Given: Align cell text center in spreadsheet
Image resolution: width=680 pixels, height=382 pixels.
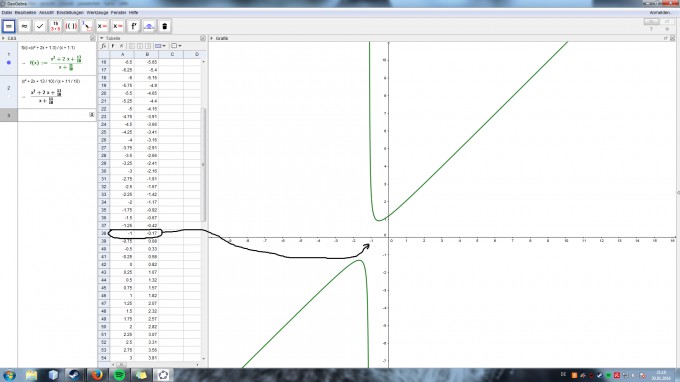Looking at the screenshot, I should 140,46.
